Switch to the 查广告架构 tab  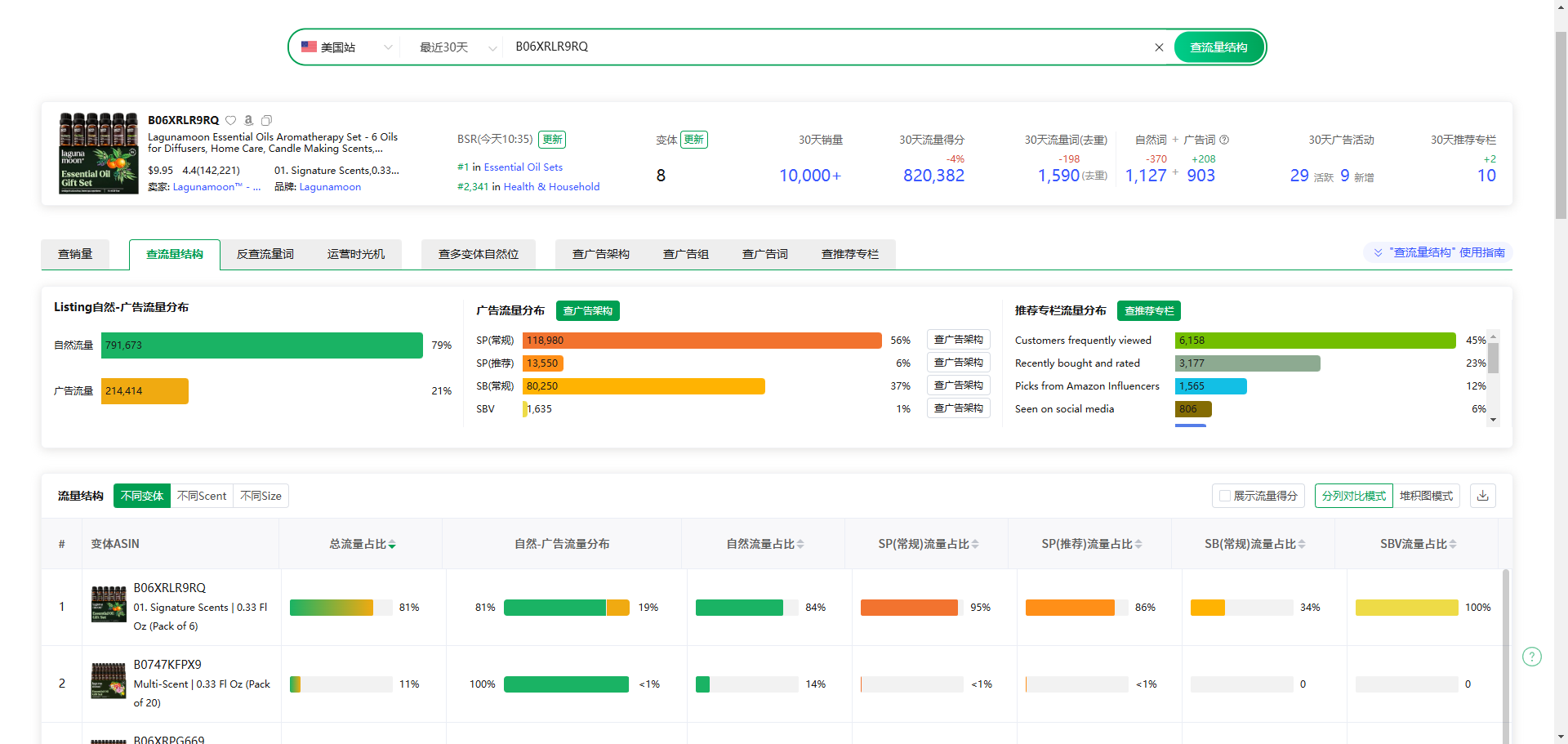(x=601, y=254)
